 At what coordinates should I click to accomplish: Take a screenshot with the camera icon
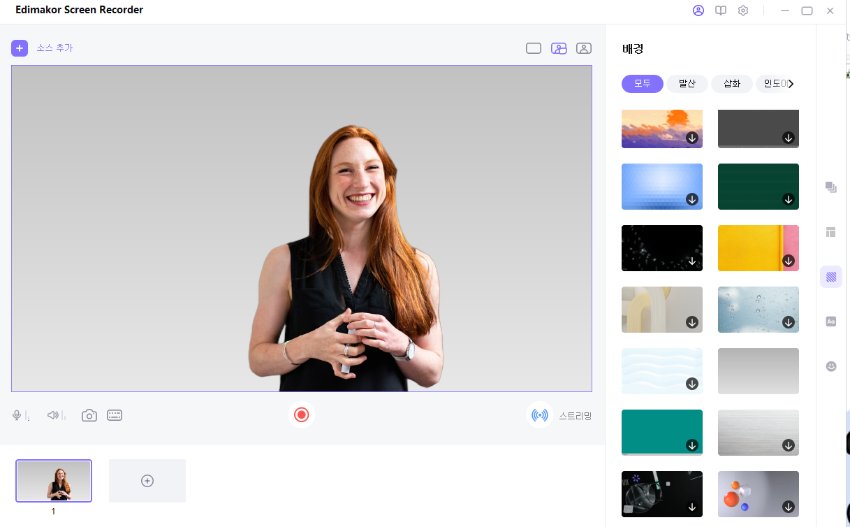[89, 415]
